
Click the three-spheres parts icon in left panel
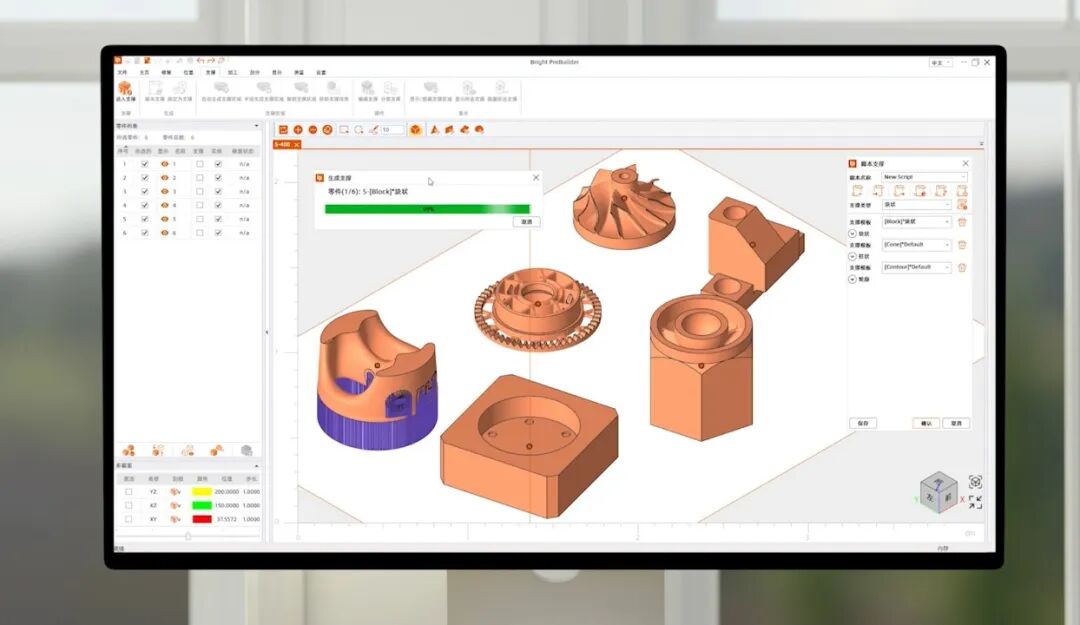click(x=128, y=451)
